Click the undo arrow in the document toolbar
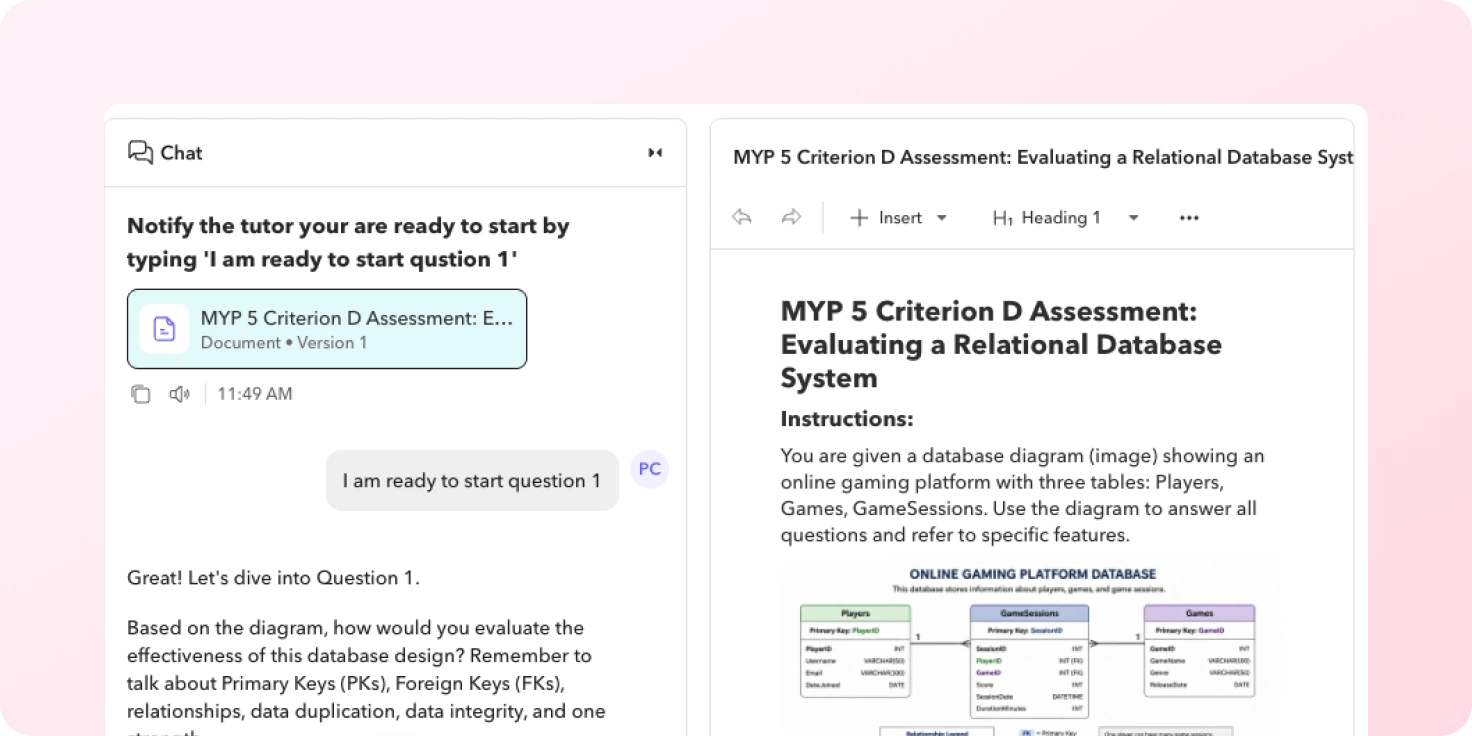1472x736 pixels. click(741, 217)
